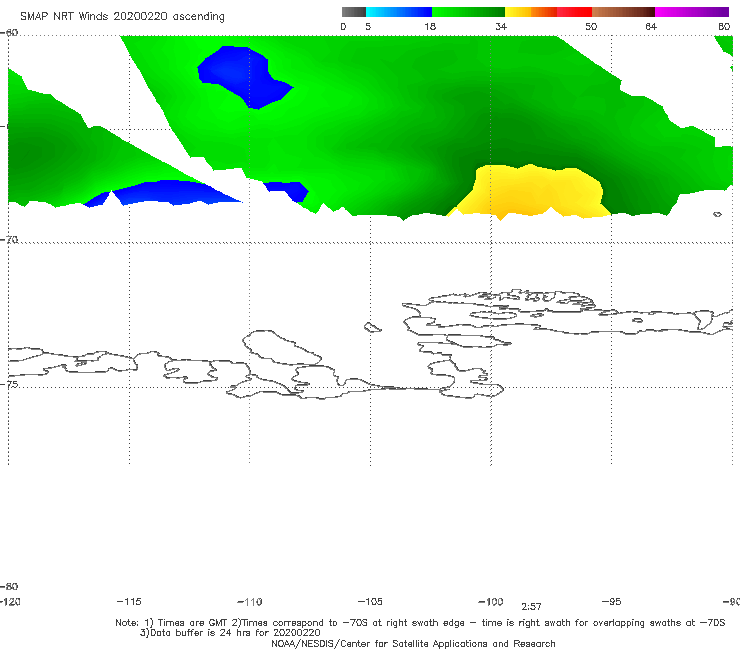Click the "SMAP NRT Winds 20200220 ascending" title
The image size is (740, 650).
[122, 17]
